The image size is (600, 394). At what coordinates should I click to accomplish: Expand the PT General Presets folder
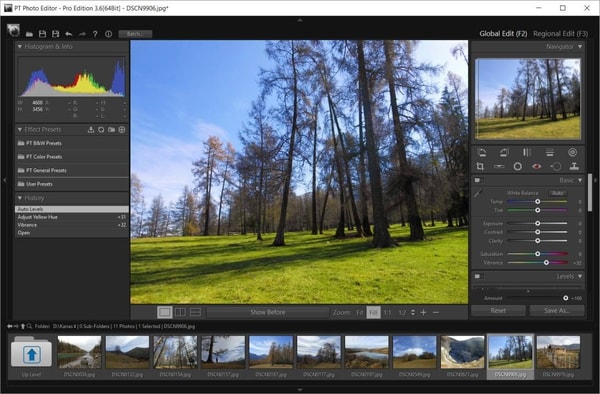click(72, 170)
